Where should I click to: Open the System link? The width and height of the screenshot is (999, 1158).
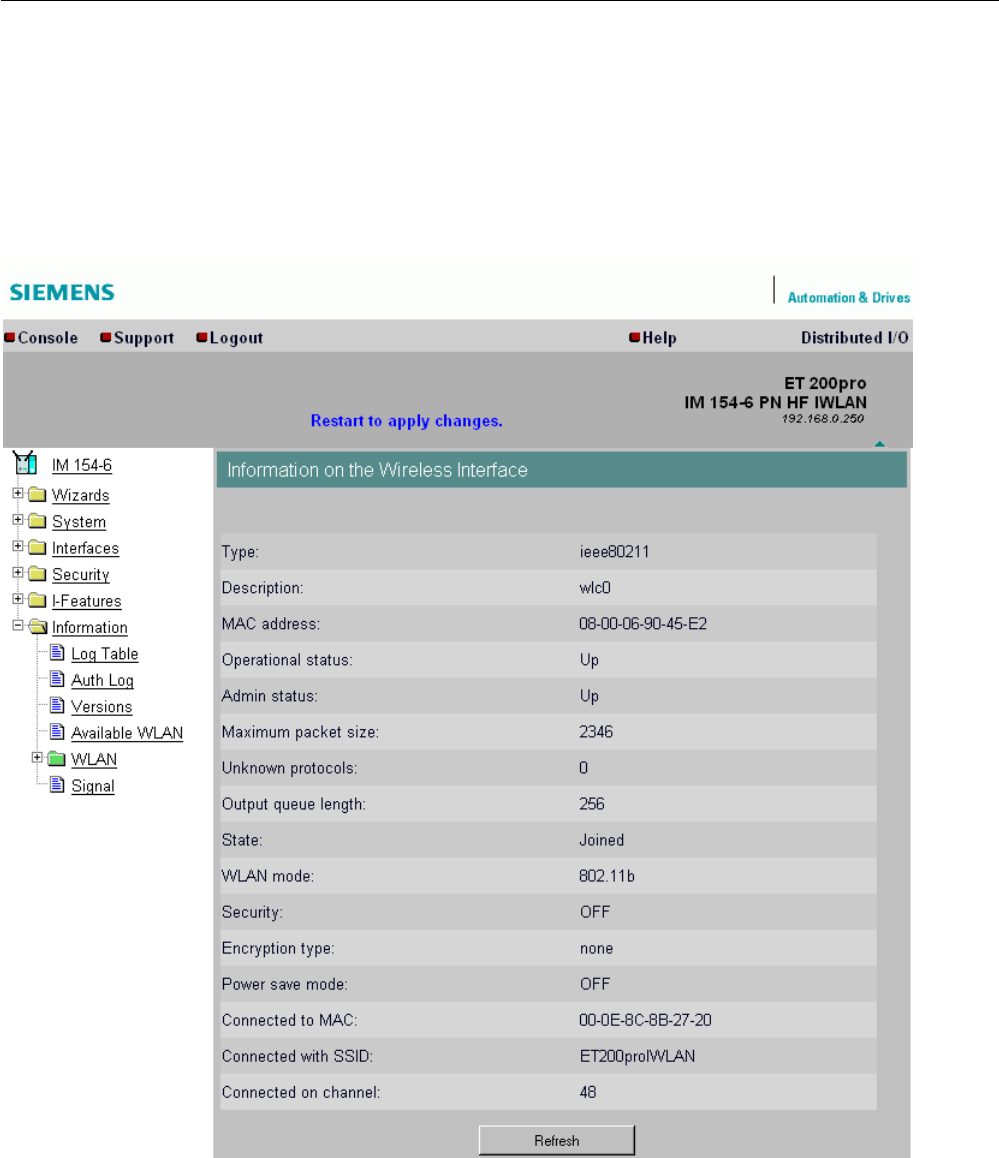click(79, 522)
